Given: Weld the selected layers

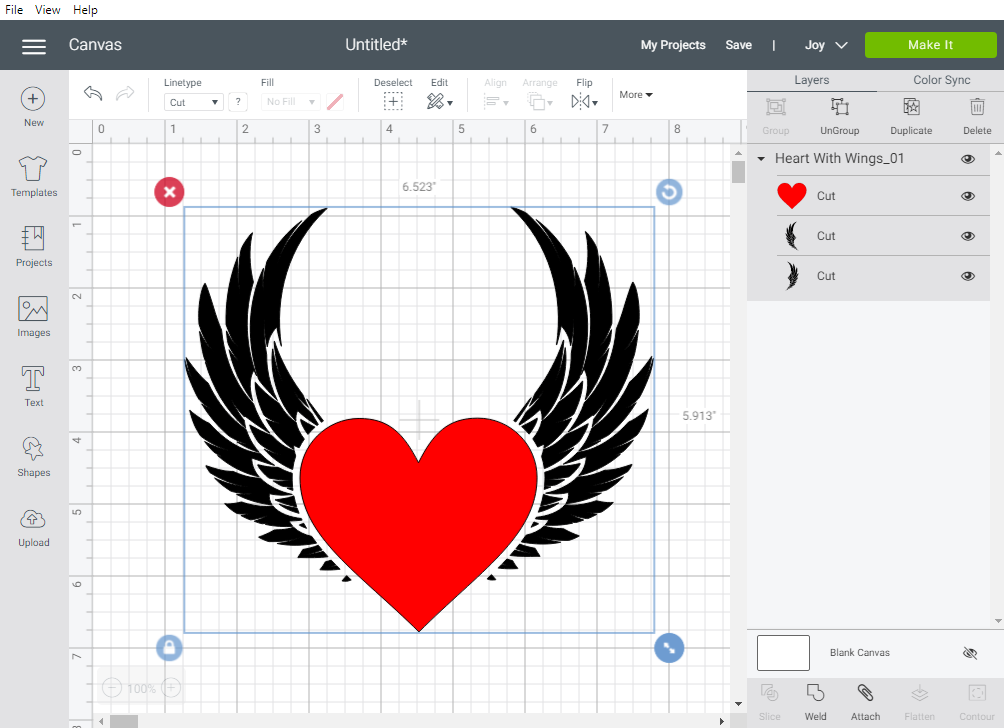Looking at the screenshot, I should [815, 702].
